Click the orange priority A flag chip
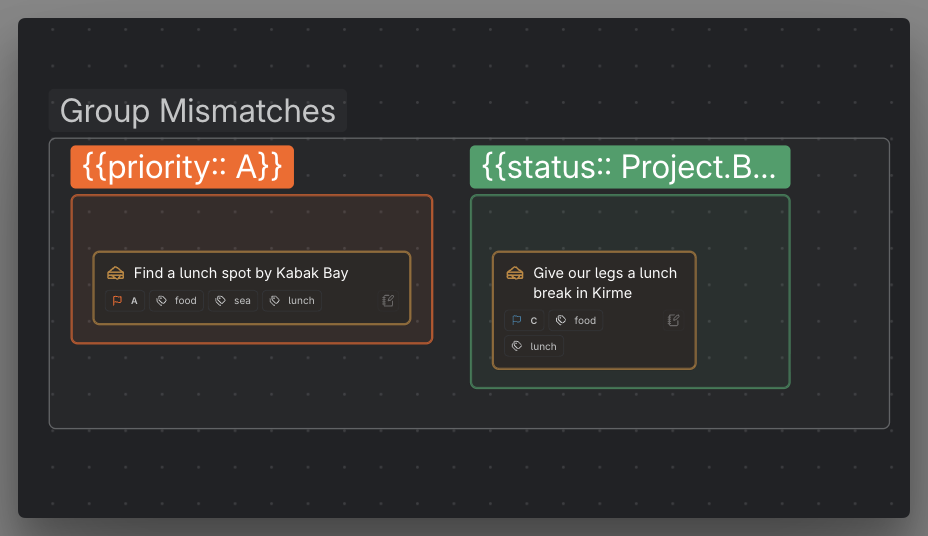Viewport: 928px width, 536px height. point(125,301)
